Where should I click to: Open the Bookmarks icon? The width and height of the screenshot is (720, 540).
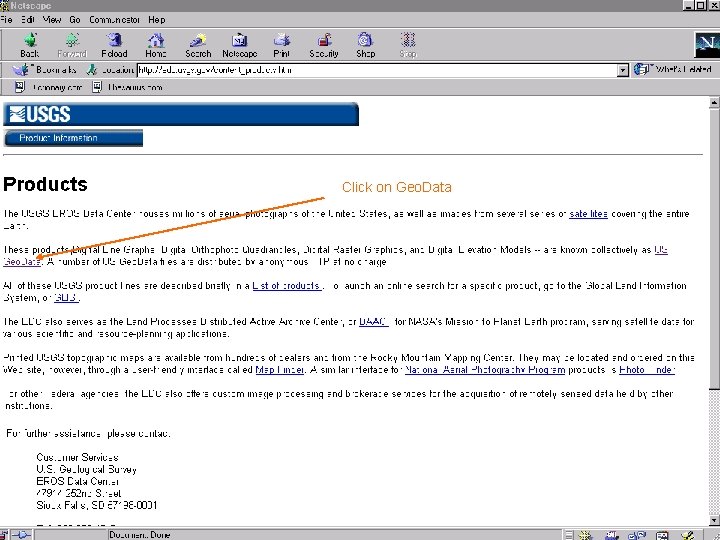pos(21,70)
